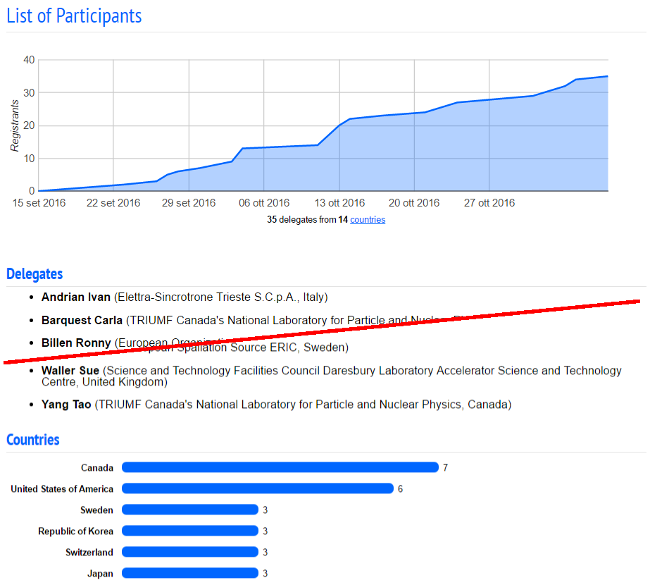Open the countries link below the chart
650x585 pixels.
(367, 220)
